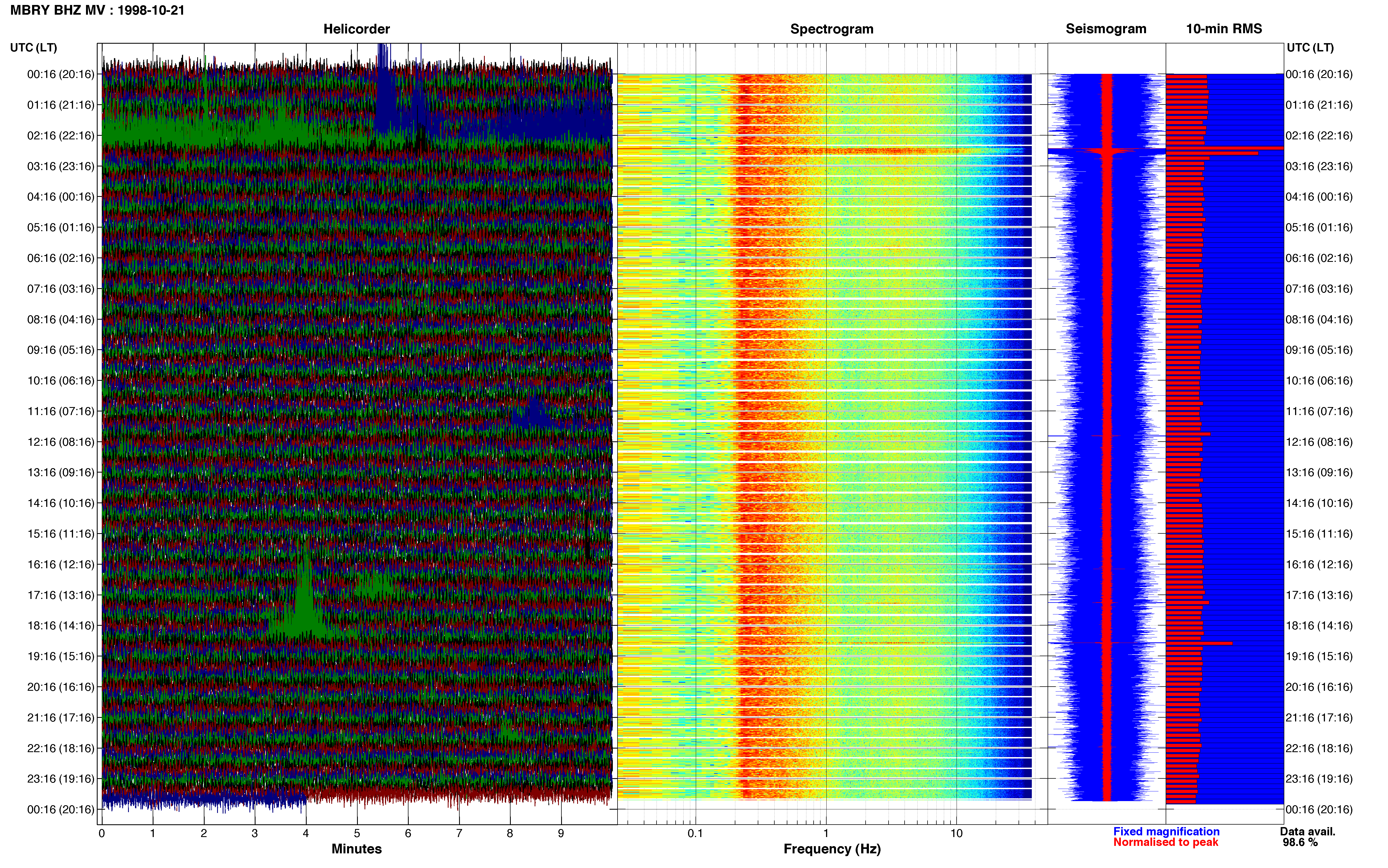Click the seismogram spike near 02:46
Image resolution: width=1388 pixels, height=868 pixels.
[1107, 151]
